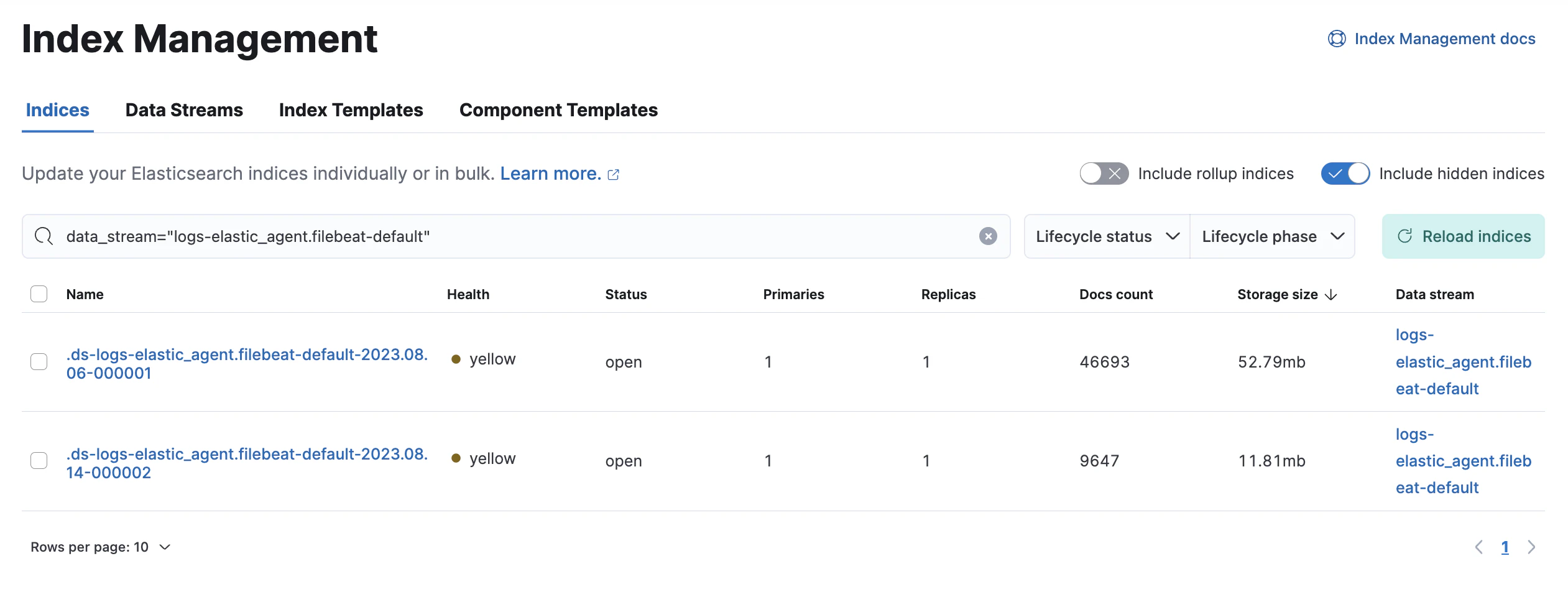Toggle Include hidden indices switch
This screenshot has height=607, width=1568.
(1345, 174)
